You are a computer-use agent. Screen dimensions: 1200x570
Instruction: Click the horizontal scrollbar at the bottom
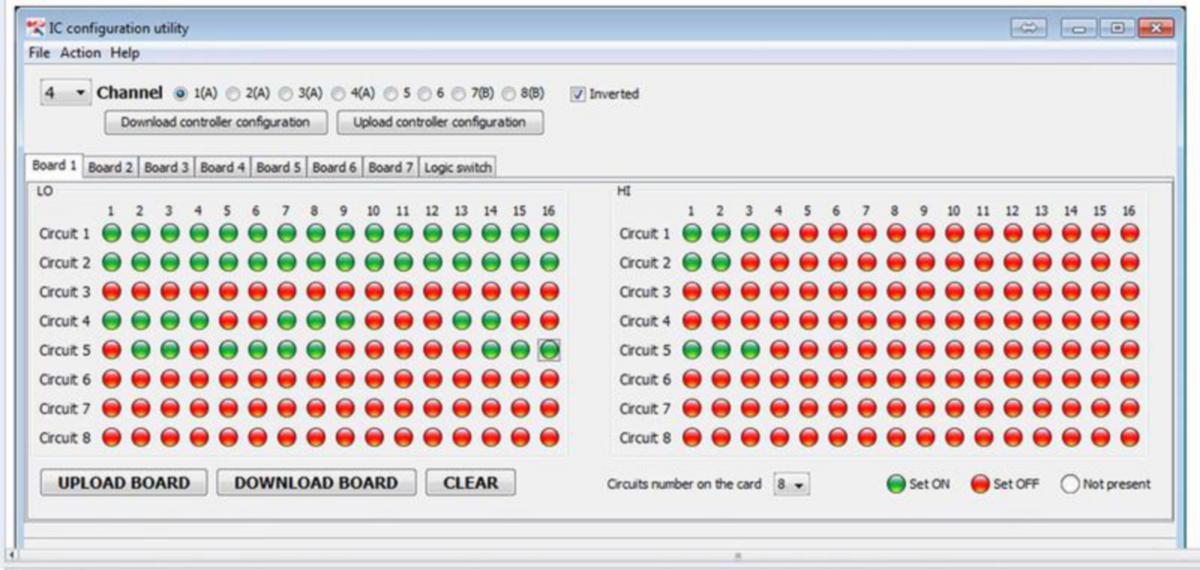(x=600, y=554)
